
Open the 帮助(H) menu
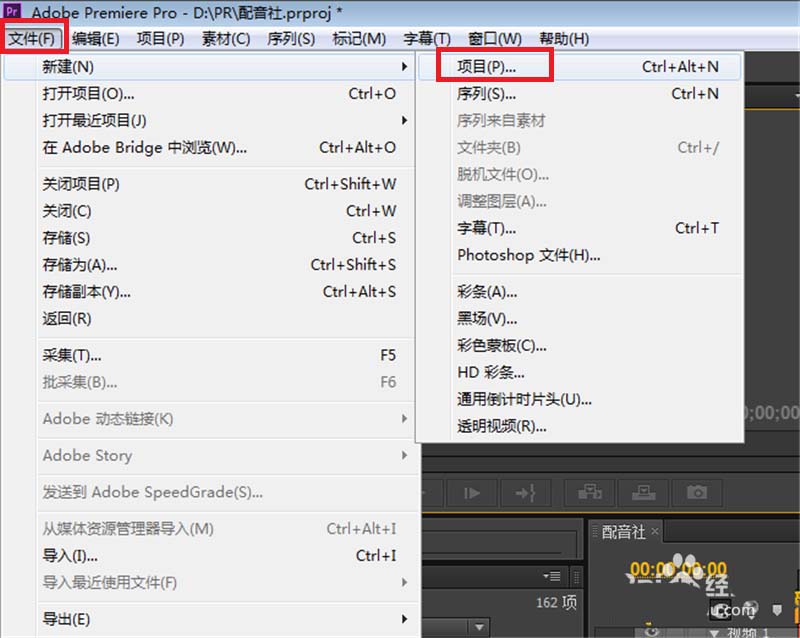[564, 39]
